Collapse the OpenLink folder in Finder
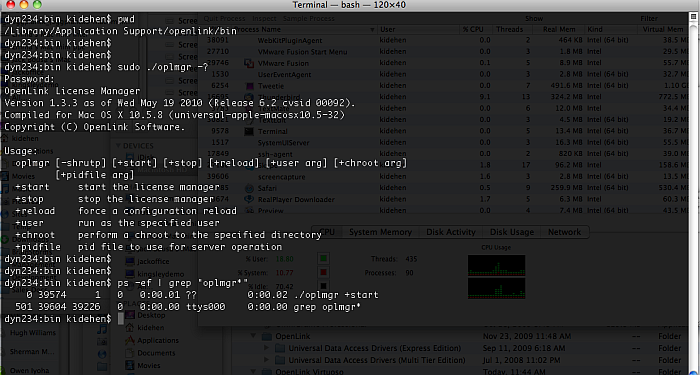700x375 pixels. point(254,336)
